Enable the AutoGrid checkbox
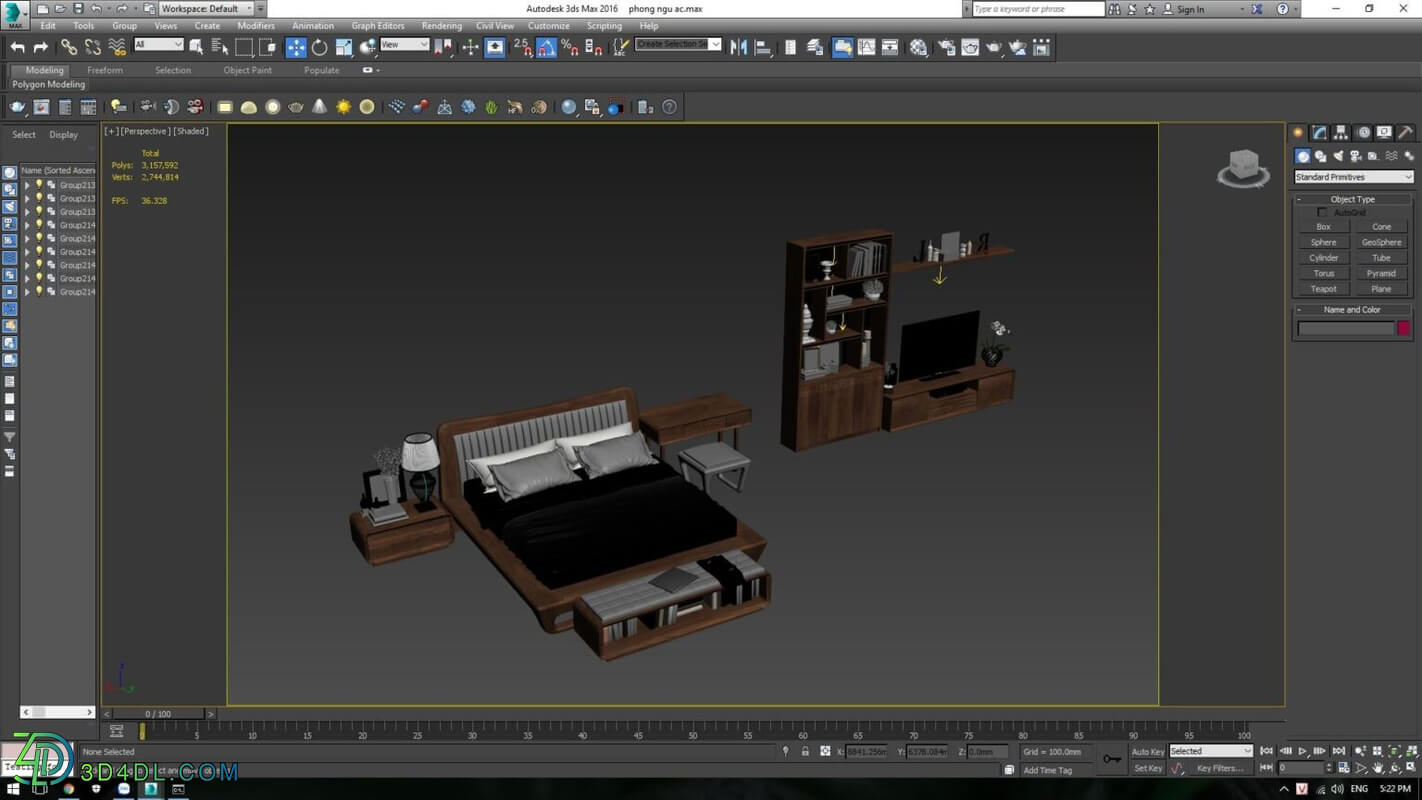Screen dimensions: 1422x800 point(1322,213)
